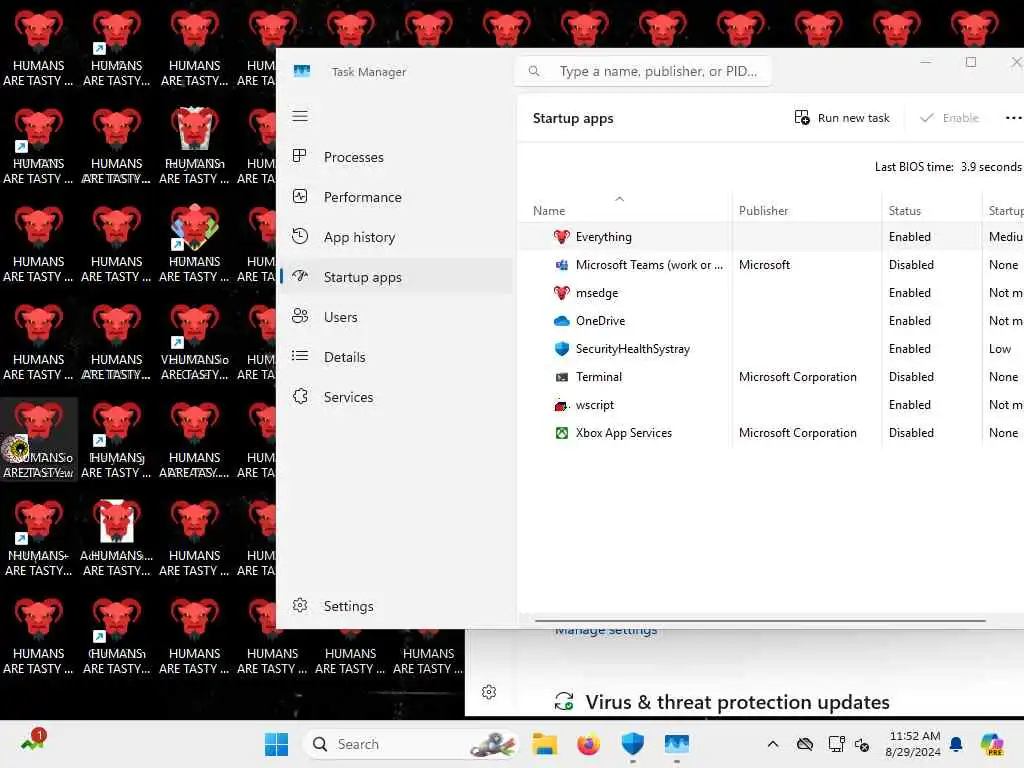
Task: Click the Terminal icon in startup list
Action: (562, 377)
